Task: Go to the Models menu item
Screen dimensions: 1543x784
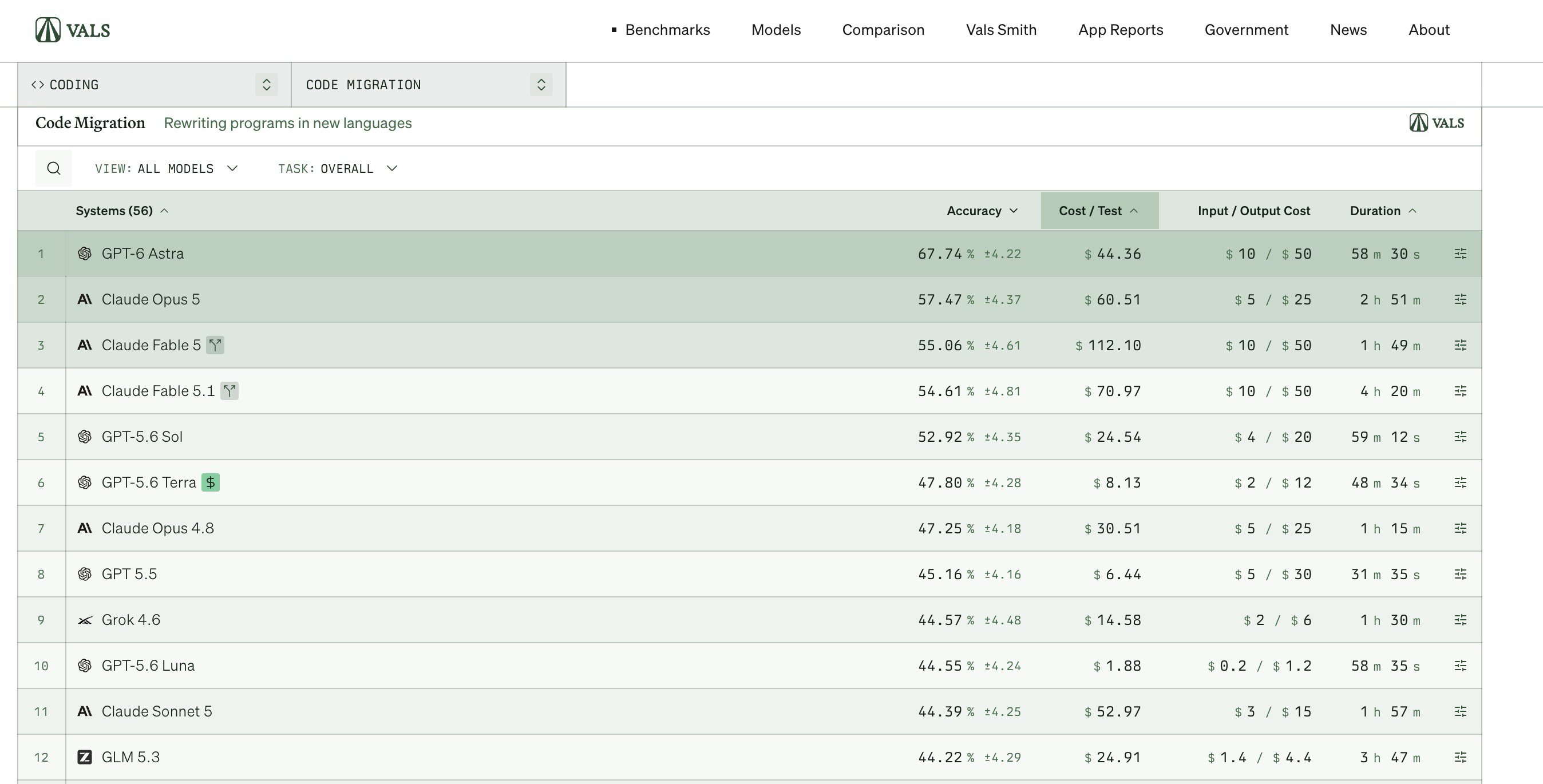Action: [776, 30]
